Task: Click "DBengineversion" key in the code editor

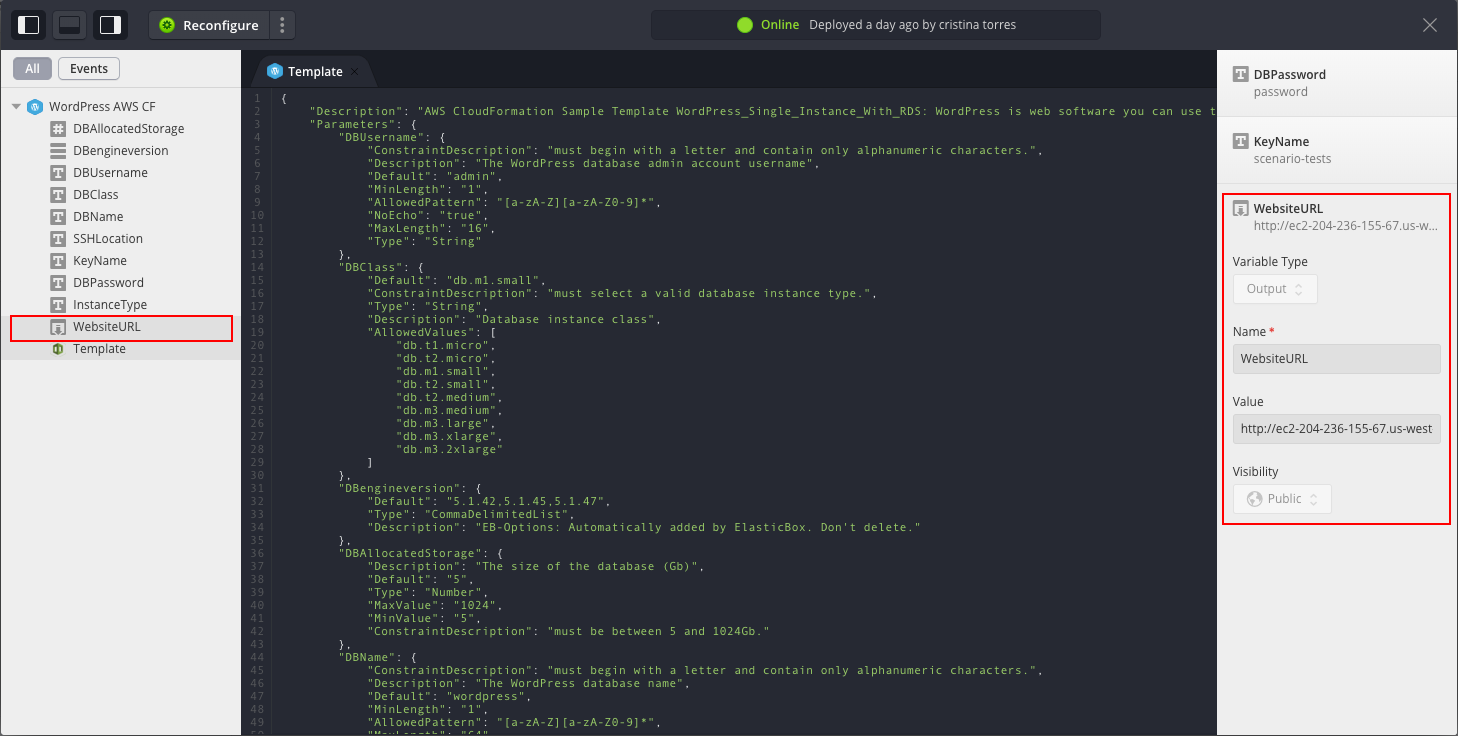Action: tap(398, 488)
